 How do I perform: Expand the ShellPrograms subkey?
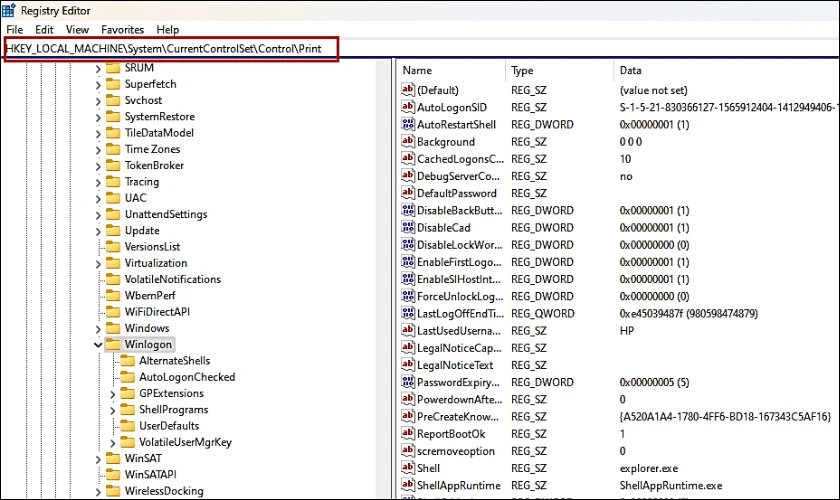pos(112,411)
